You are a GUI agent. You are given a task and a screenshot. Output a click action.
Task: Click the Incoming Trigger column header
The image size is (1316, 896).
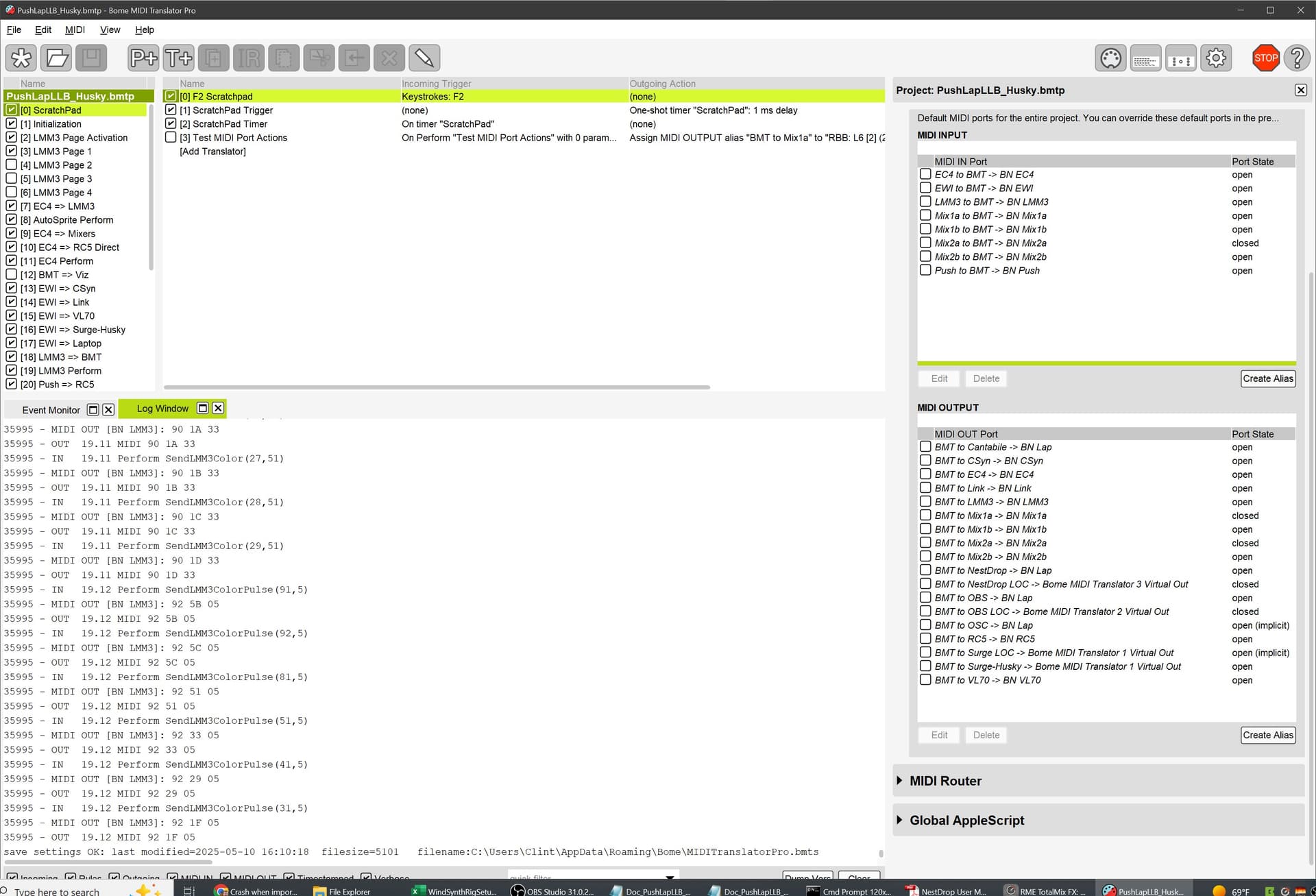(x=514, y=84)
